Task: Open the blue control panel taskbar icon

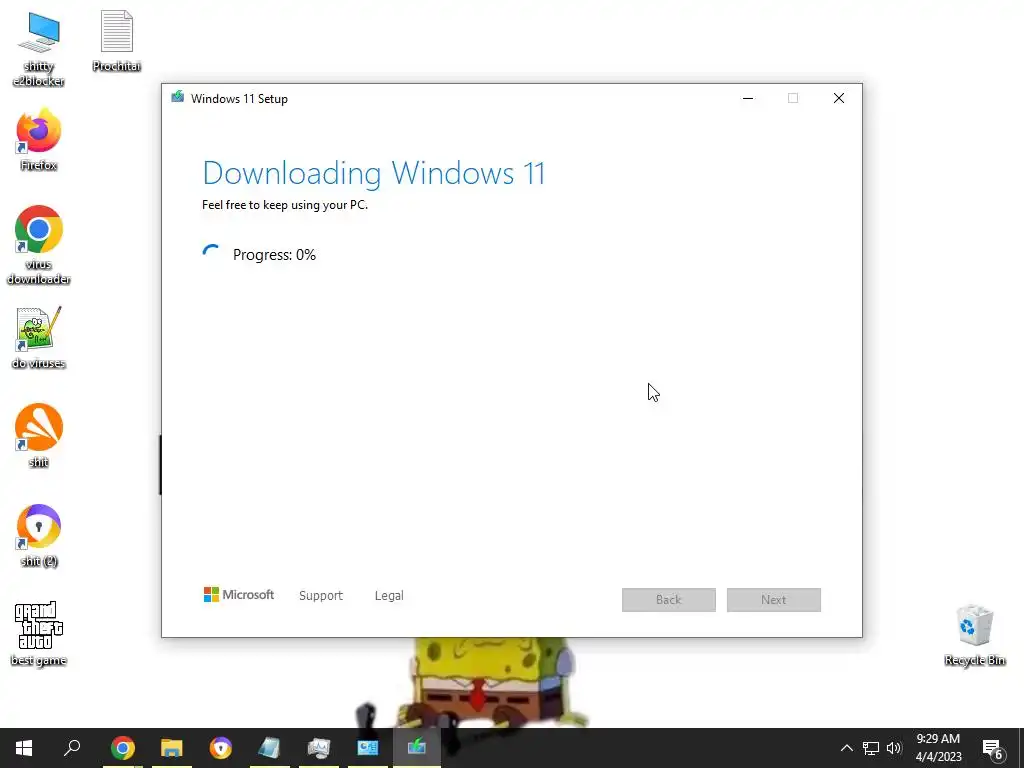Action: tap(368, 748)
